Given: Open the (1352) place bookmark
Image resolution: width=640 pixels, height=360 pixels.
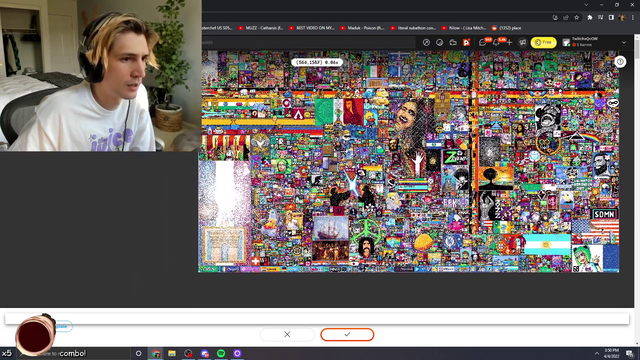Looking at the screenshot, I should (x=507, y=28).
